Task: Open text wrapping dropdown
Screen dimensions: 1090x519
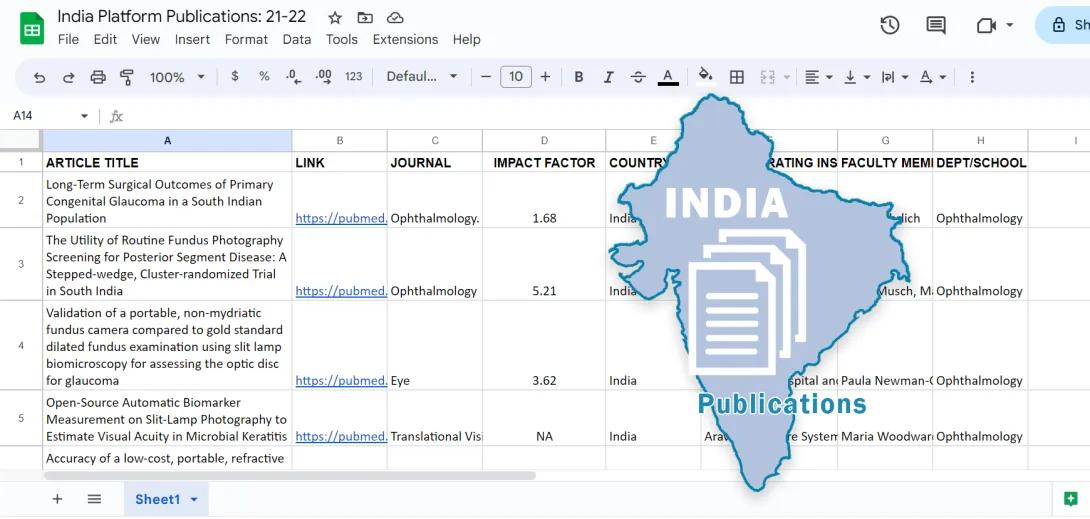Action: 895,77
